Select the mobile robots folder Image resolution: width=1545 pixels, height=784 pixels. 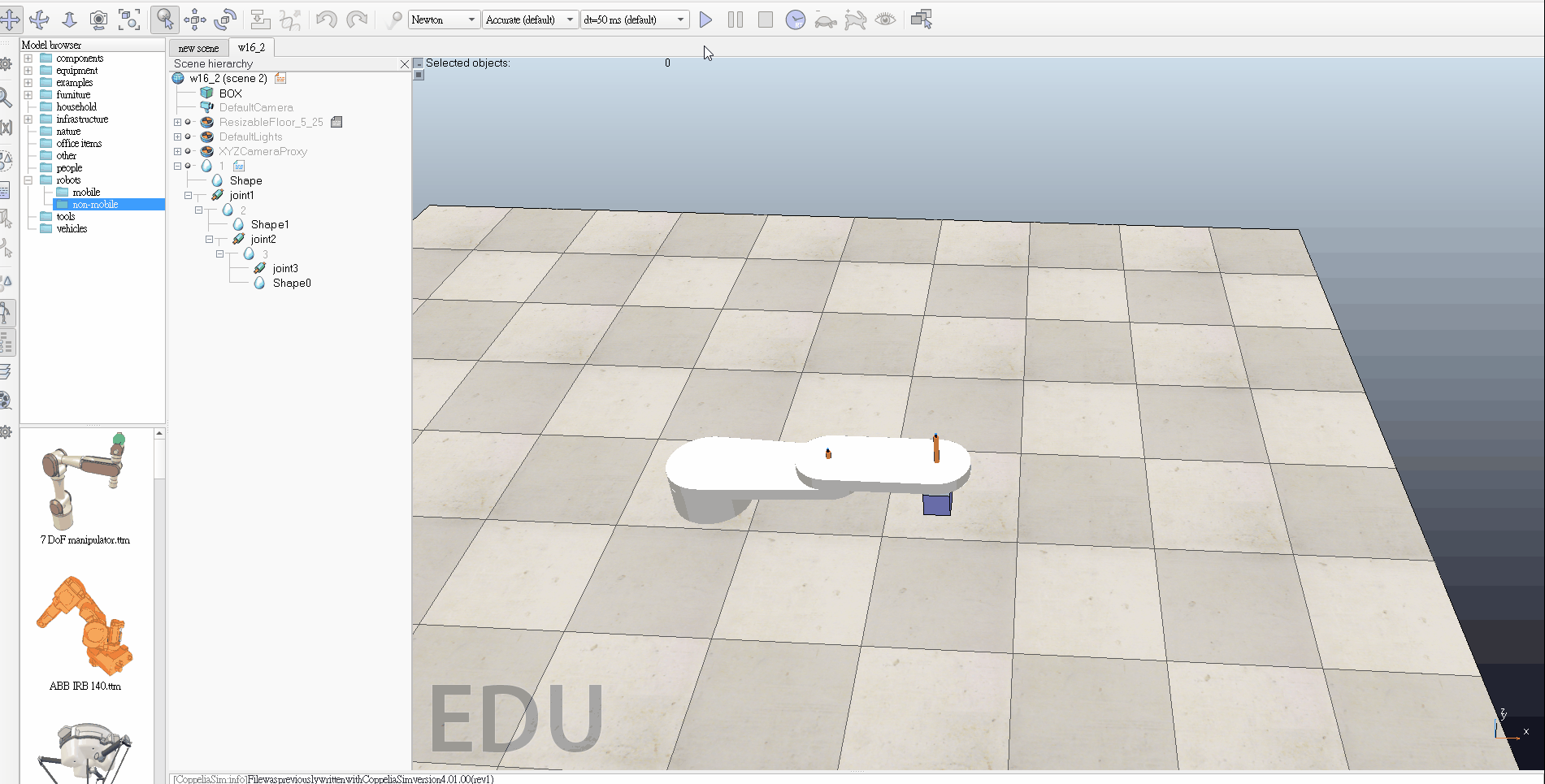(x=86, y=193)
